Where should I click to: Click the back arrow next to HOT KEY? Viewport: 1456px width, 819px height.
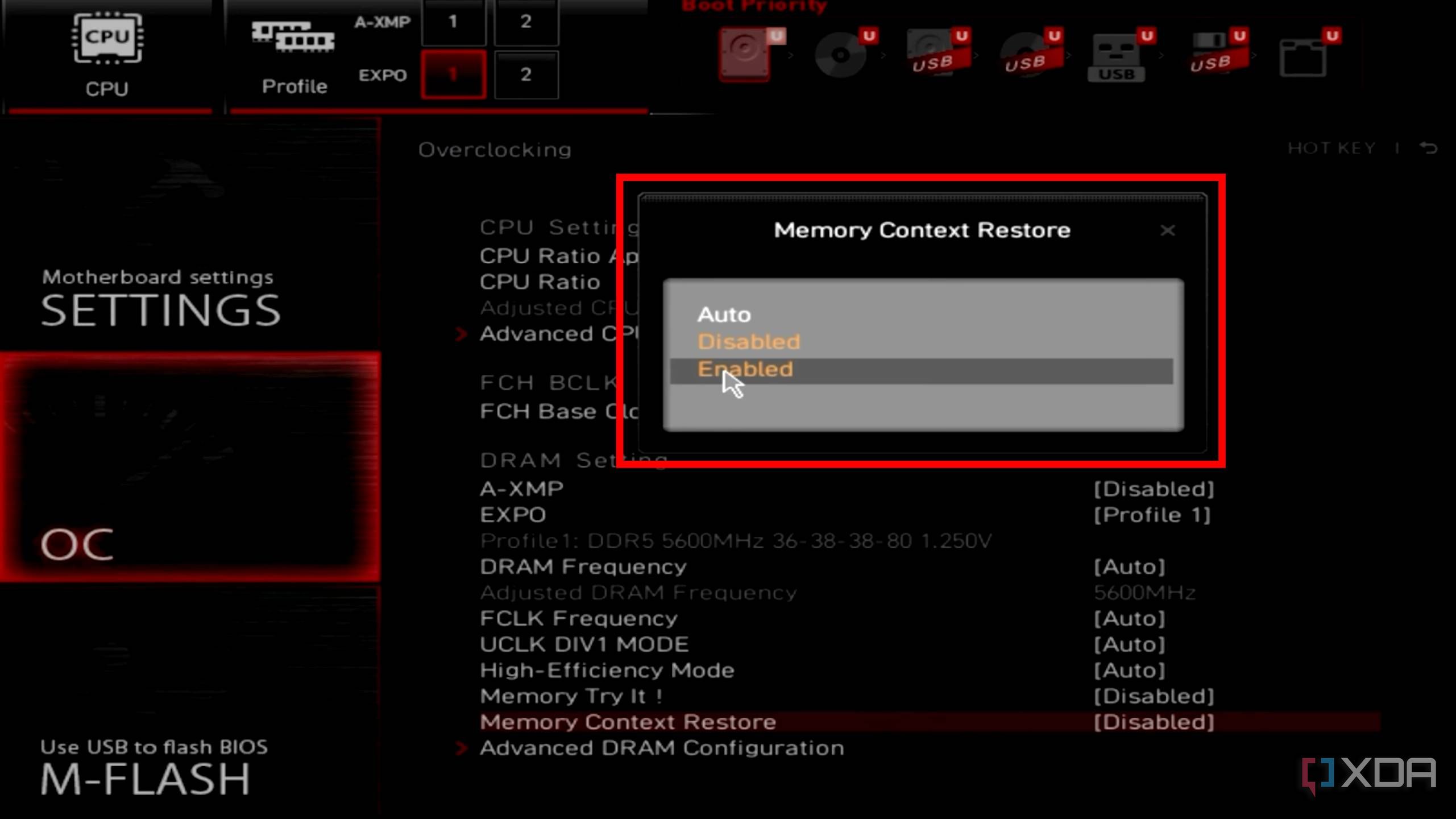(x=1428, y=148)
